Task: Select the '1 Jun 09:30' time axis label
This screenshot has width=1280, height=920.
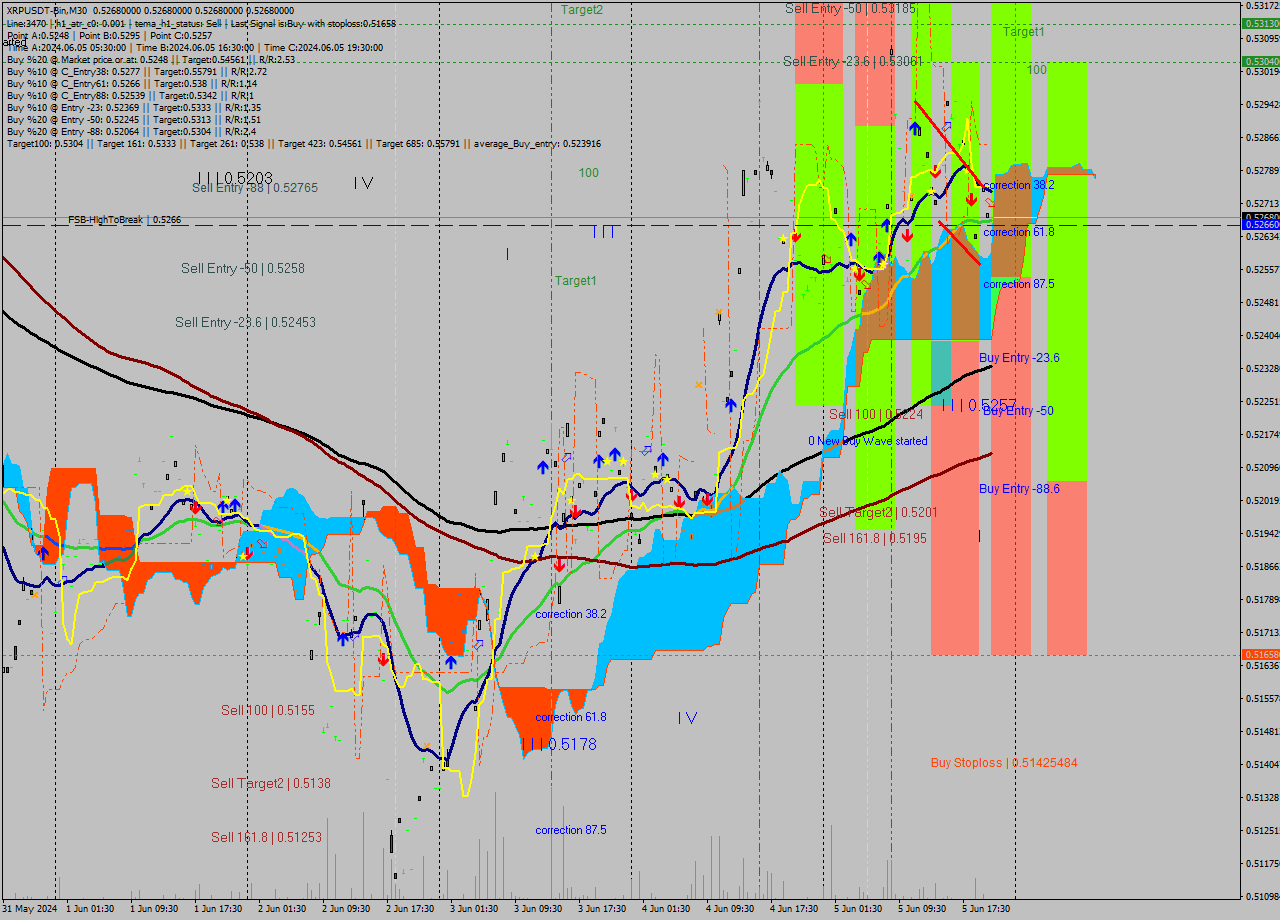Action: 153,909
